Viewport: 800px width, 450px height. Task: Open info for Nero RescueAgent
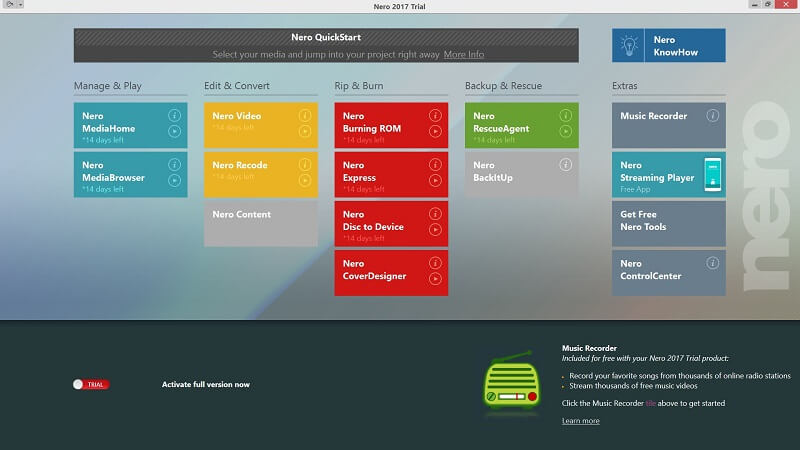(566, 116)
